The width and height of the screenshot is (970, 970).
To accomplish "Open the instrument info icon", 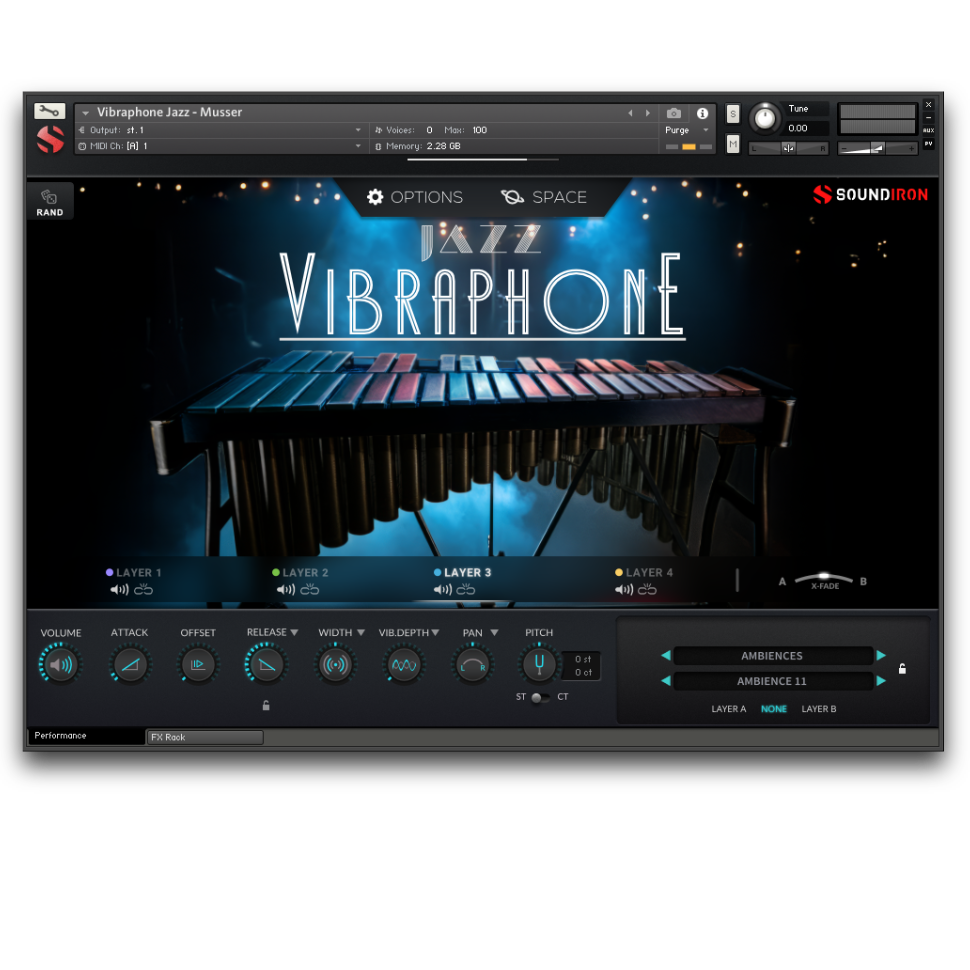I will coord(702,113).
